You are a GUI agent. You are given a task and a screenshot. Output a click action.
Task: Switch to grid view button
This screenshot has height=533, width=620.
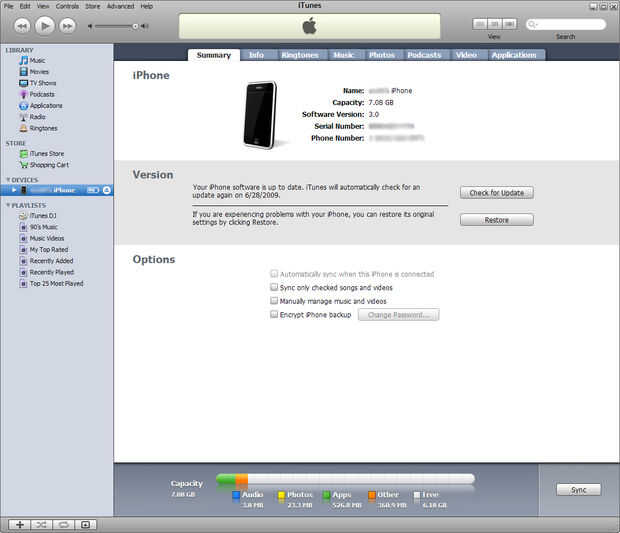[494, 25]
